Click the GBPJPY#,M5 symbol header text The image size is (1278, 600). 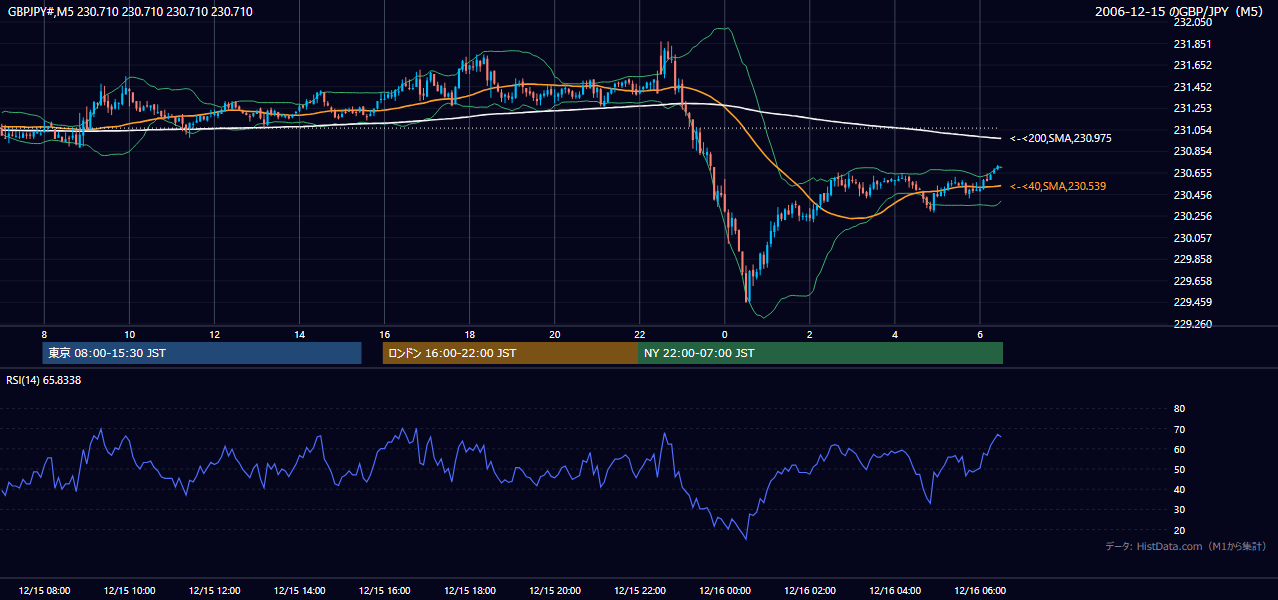point(130,12)
